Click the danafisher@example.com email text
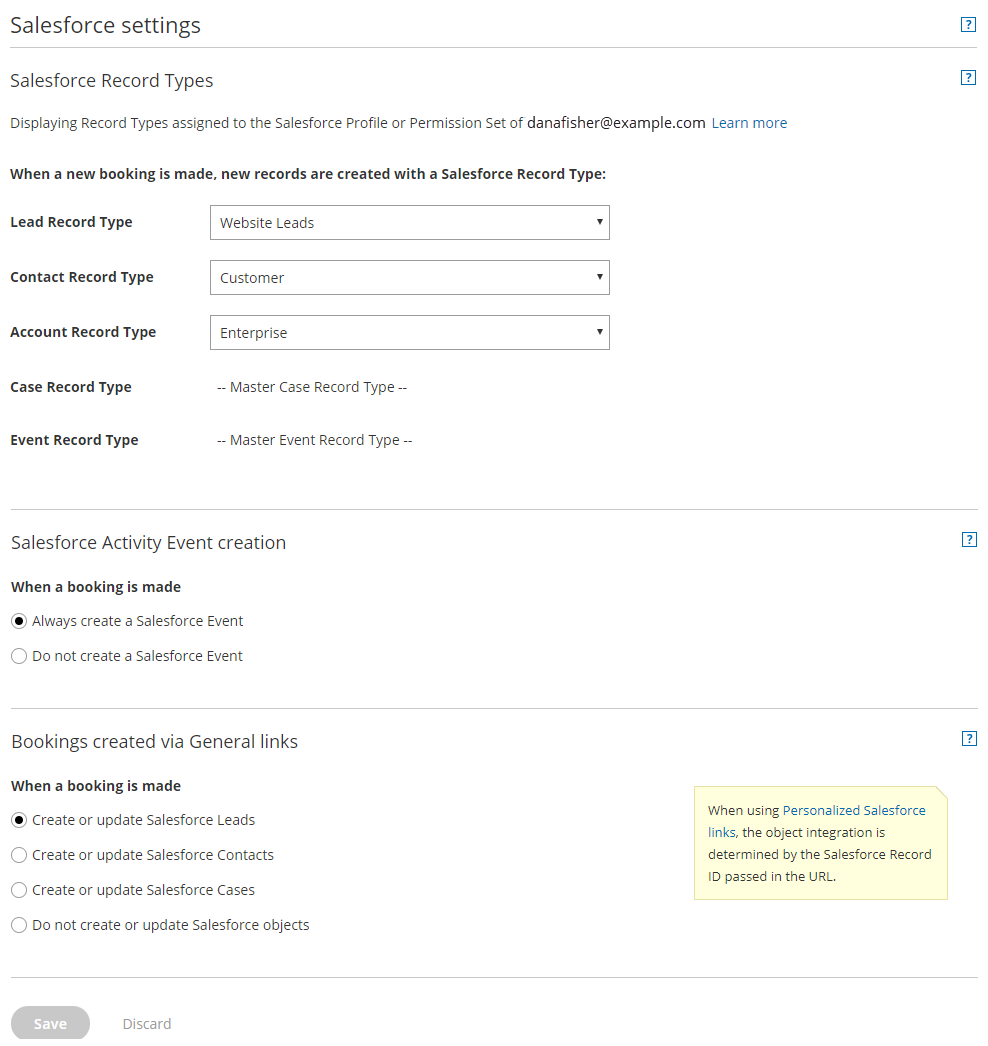The image size is (988, 1046). pos(616,123)
